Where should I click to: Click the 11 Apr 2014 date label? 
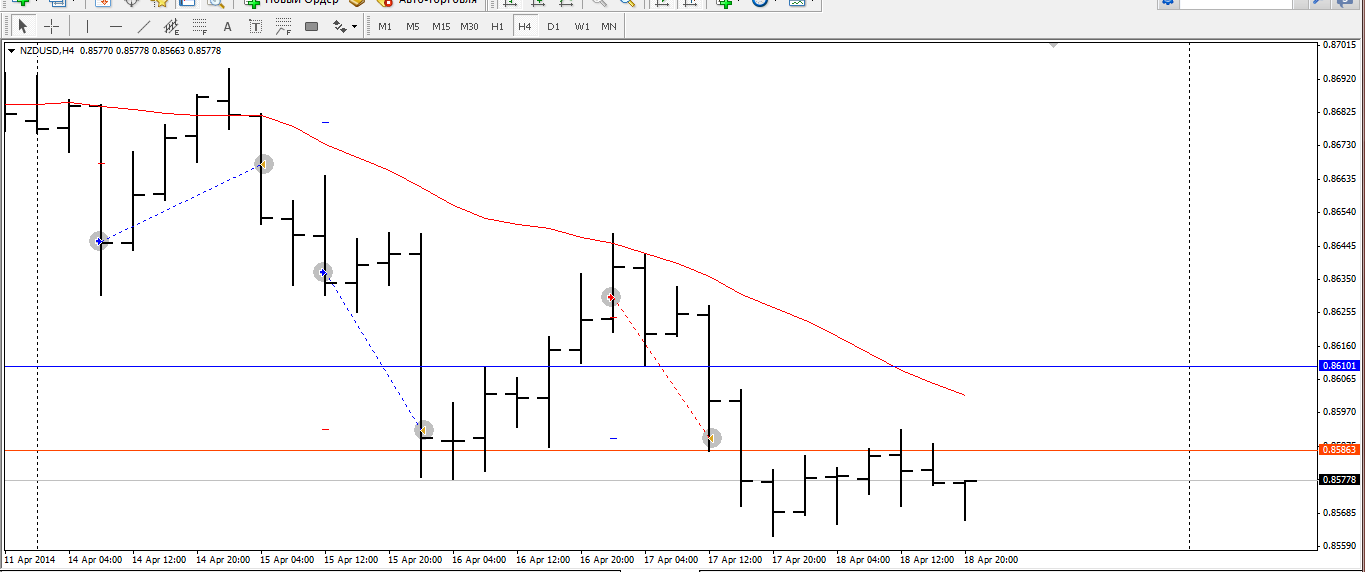pyautogui.click(x=29, y=560)
